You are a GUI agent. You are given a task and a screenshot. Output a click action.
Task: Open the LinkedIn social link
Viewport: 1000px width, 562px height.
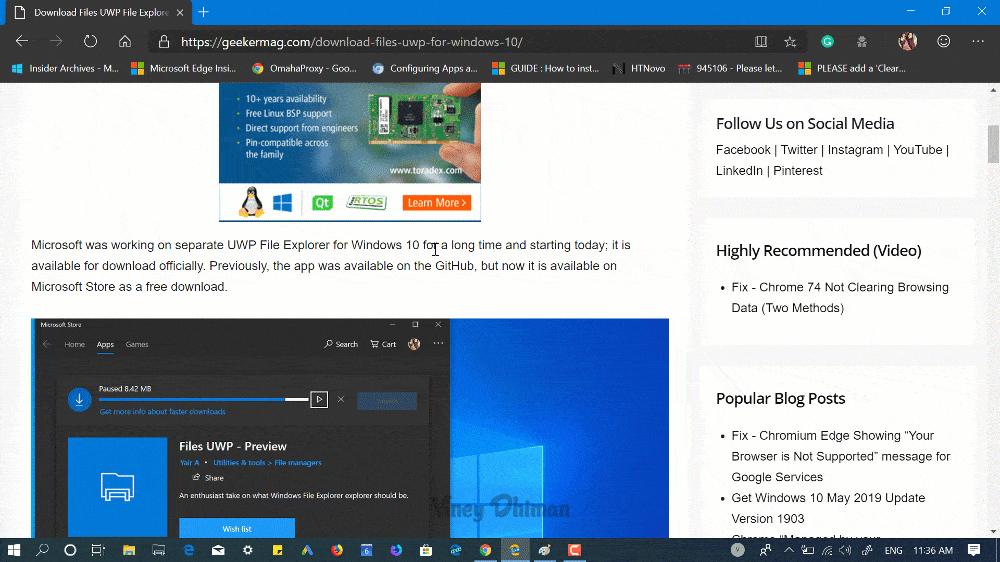pyautogui.click(x=739, y=171)
